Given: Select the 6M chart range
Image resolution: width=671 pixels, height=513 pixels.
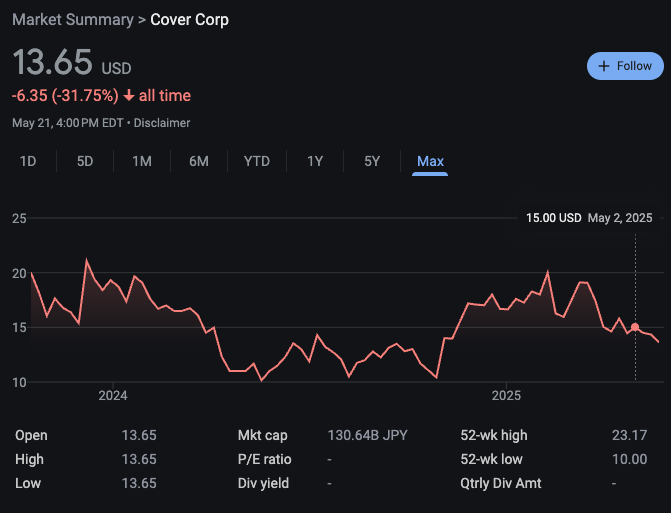Looking at the screenshot, I should [x=199, y=161].
